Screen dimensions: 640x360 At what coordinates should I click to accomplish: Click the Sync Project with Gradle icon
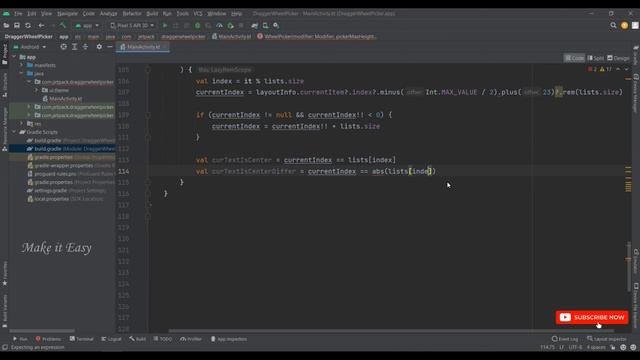pos(255,25)
